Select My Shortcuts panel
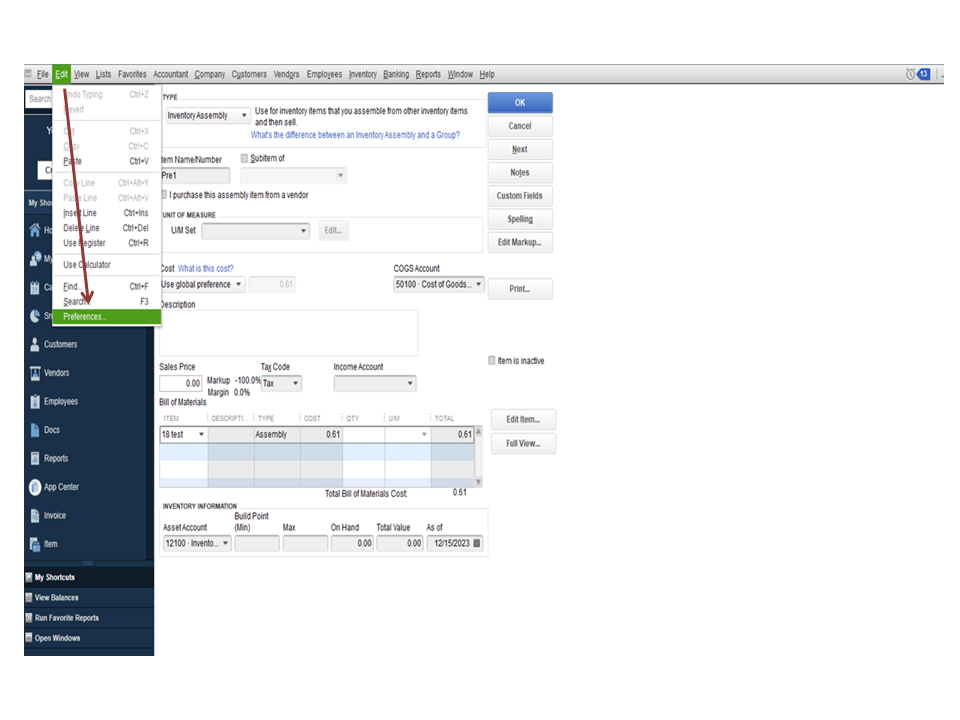The width and height of the screenshot is (960, 720). click(x=89, y=577)
